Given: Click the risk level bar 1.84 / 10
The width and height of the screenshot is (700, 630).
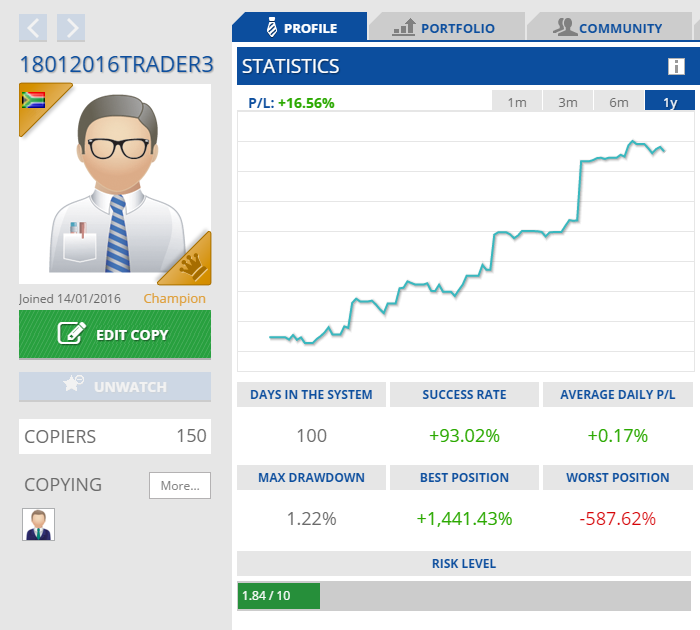Looking at the screenshot, I should coord(279,596).
